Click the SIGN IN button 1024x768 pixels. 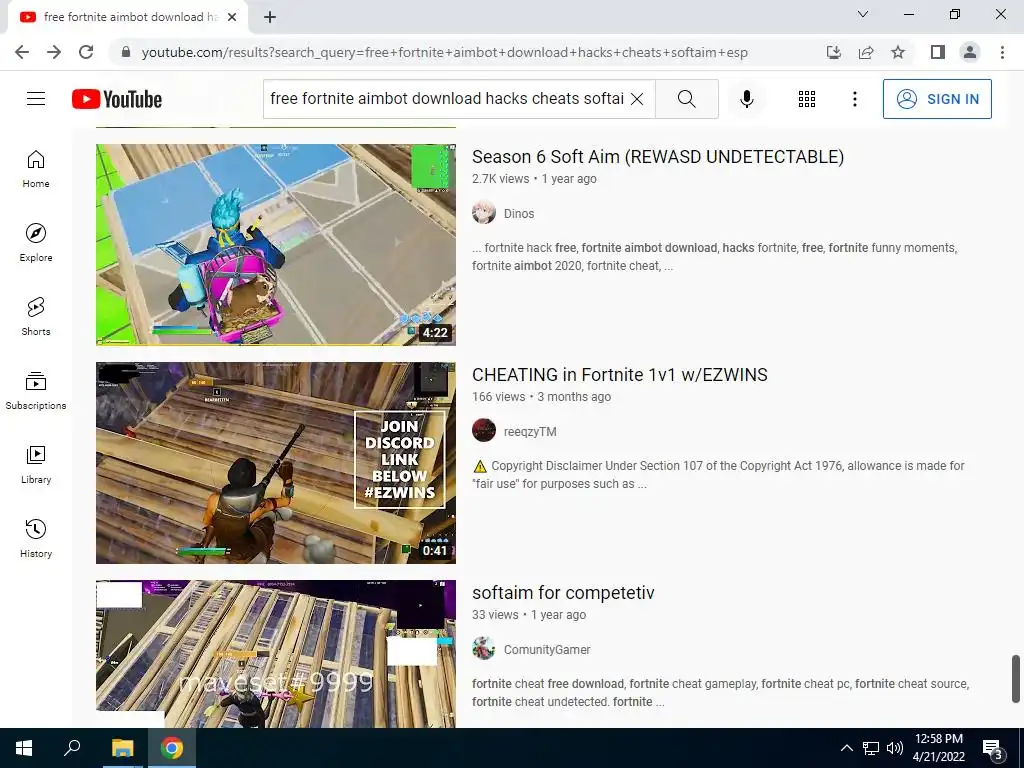[x=937, y=99]
